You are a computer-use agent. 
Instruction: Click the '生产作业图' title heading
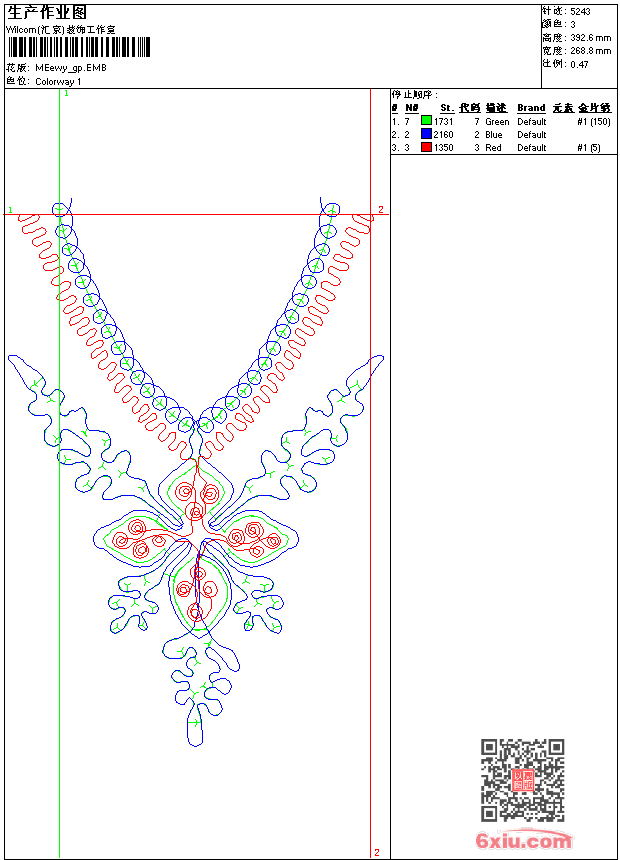click(x=47, y=13)
